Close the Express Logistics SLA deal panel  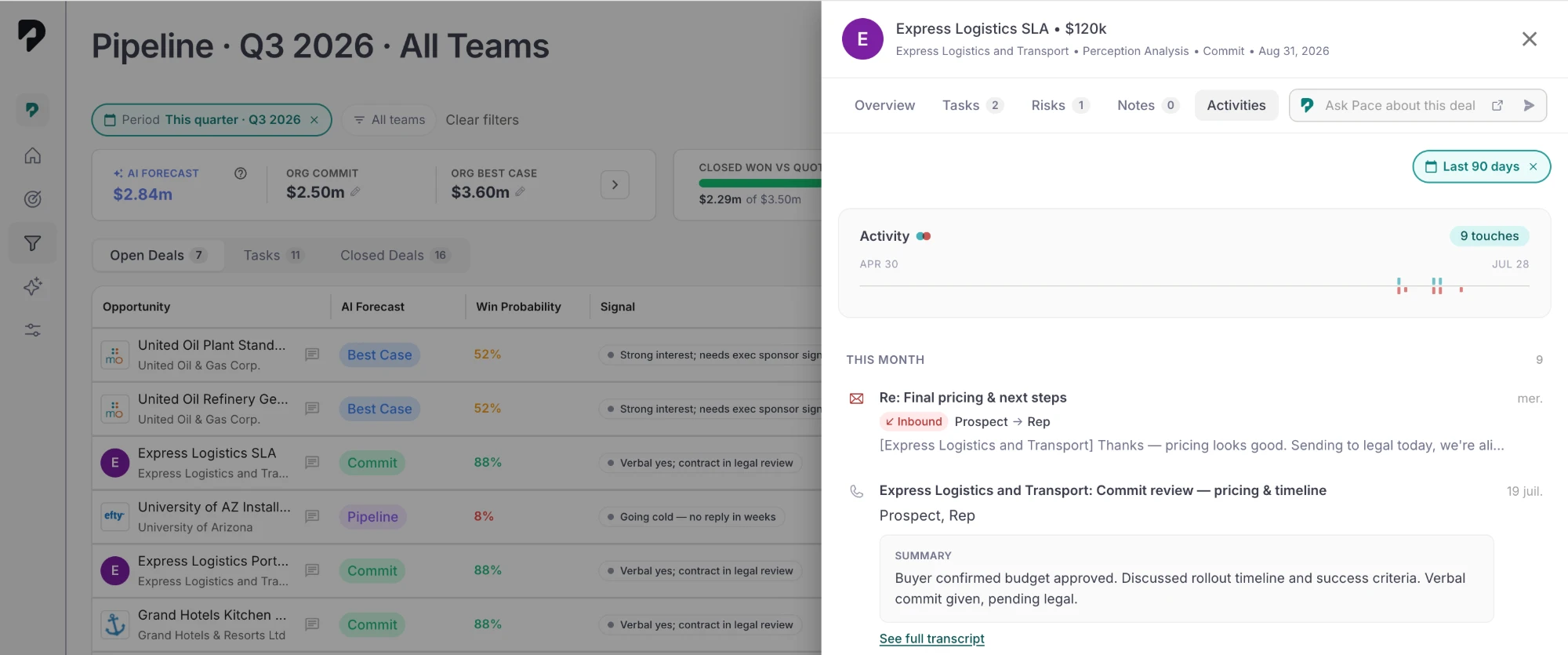[x=1529, y=39]
